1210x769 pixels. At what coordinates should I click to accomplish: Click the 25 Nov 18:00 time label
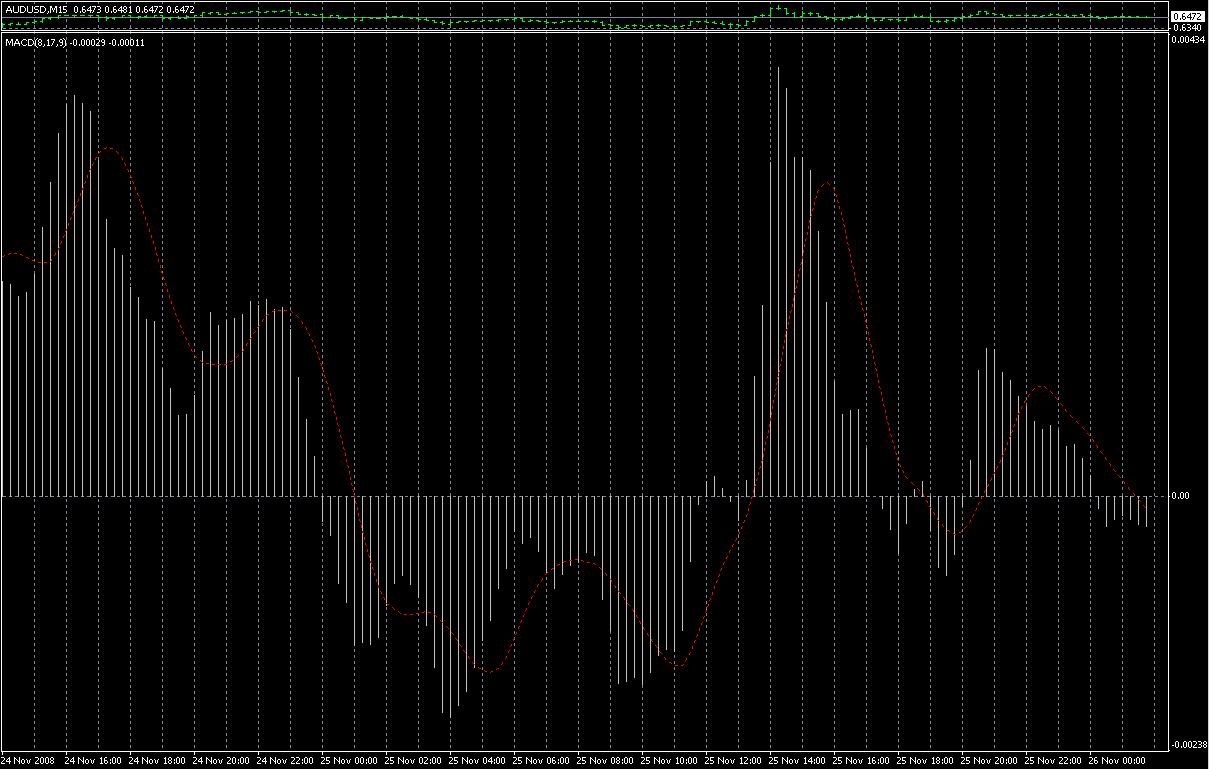[925, 760]
